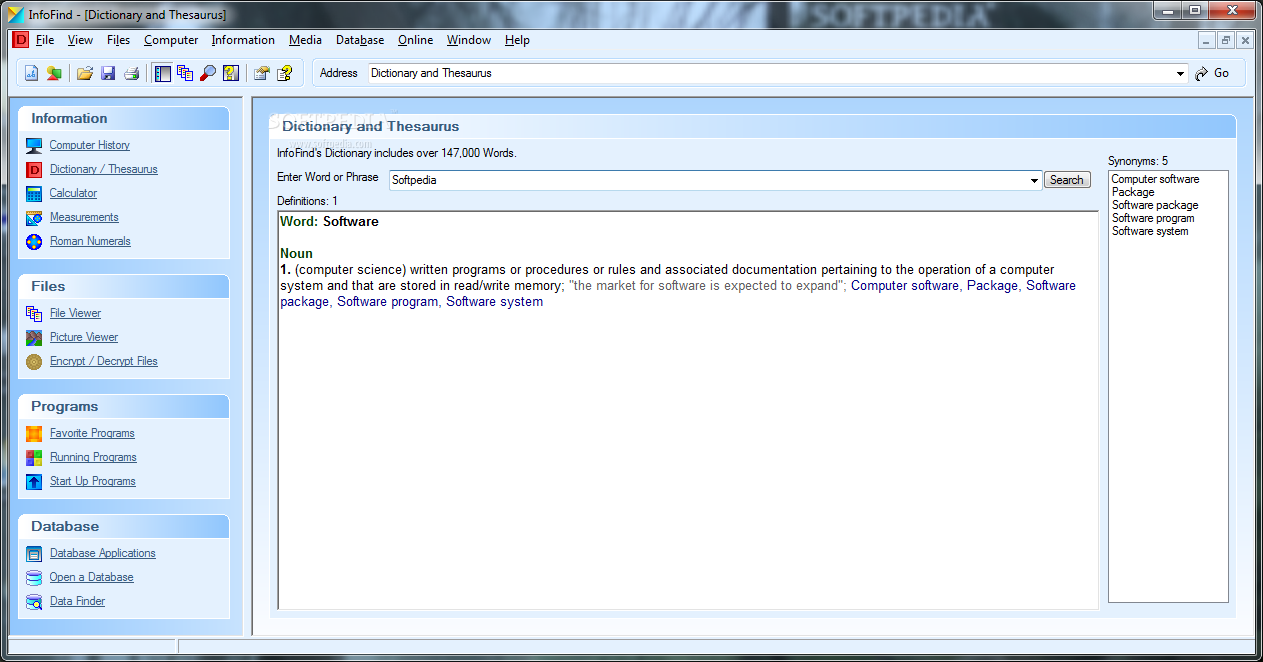Click the red Dictionary / Thesaurus sidebar icon

tap(34, 169)
